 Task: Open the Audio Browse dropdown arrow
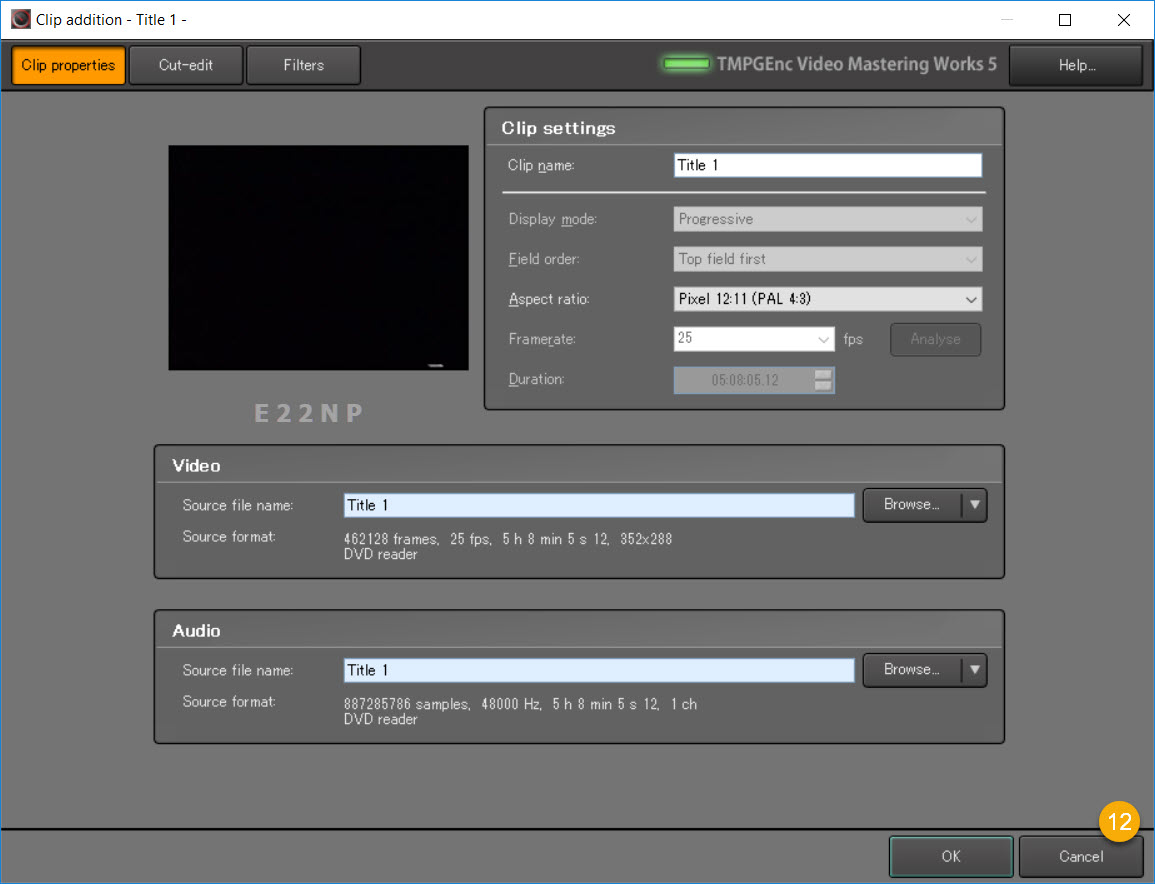pyautogui.click(x=975, y=670)
